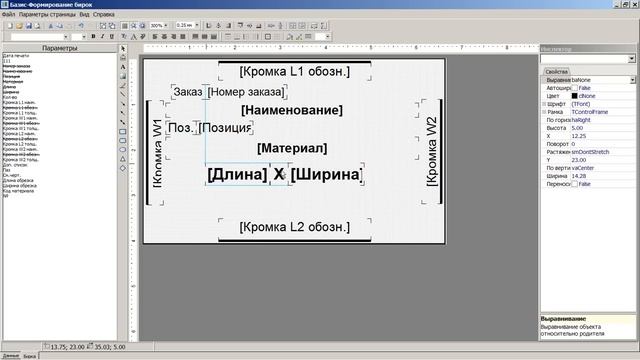Toggle Underline formatting button

[x=111, y=37]
